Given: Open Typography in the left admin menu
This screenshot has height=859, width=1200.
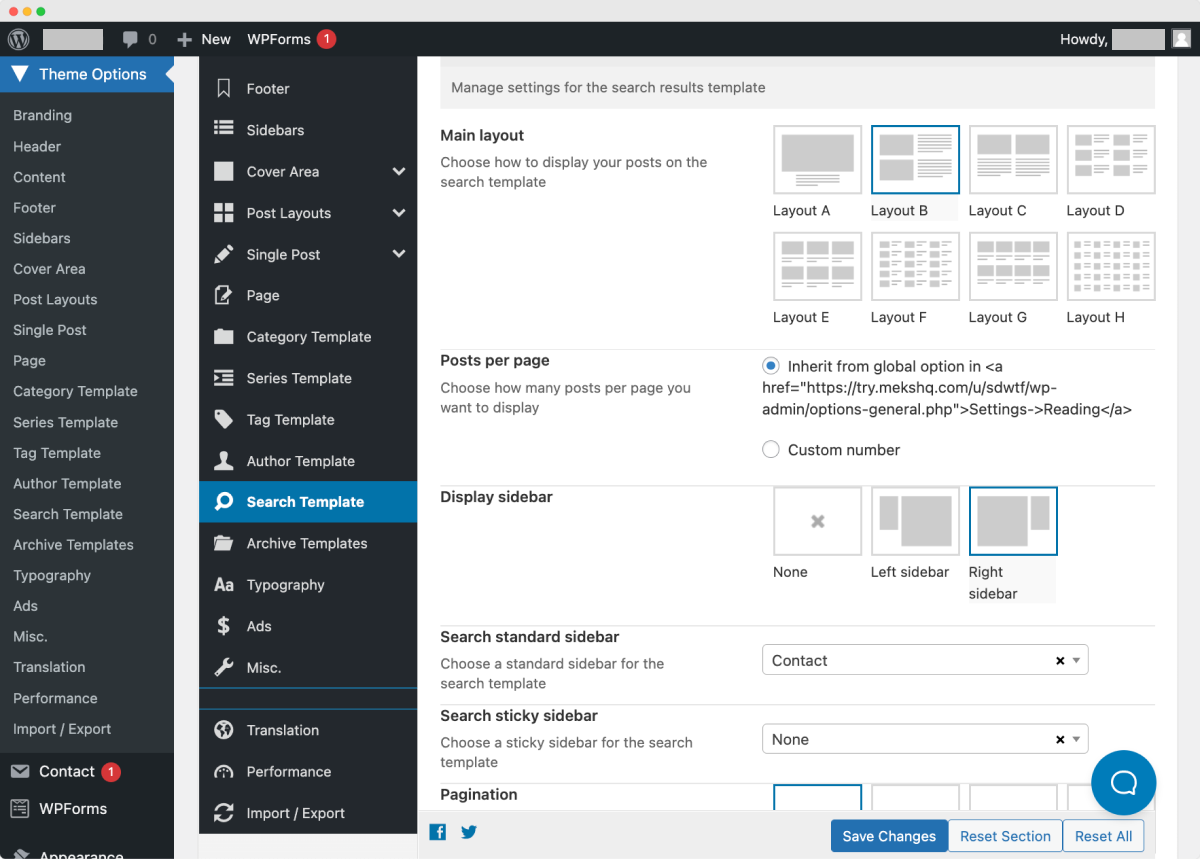Looking at the screenshot, I should (52, 575).
